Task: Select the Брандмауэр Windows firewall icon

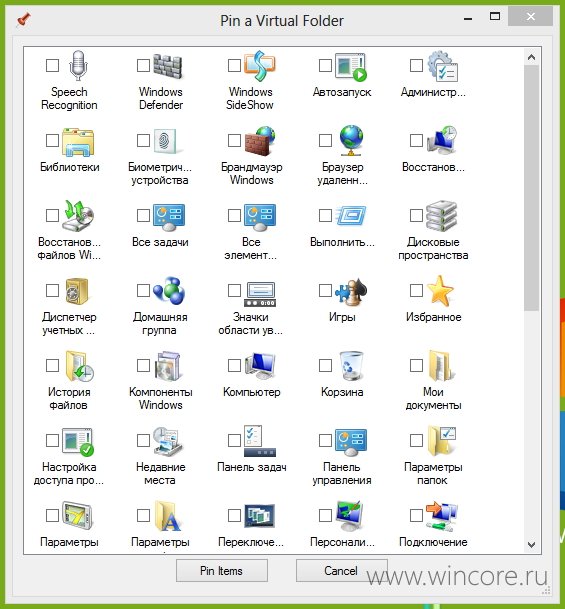Action: tap(260, 141)
